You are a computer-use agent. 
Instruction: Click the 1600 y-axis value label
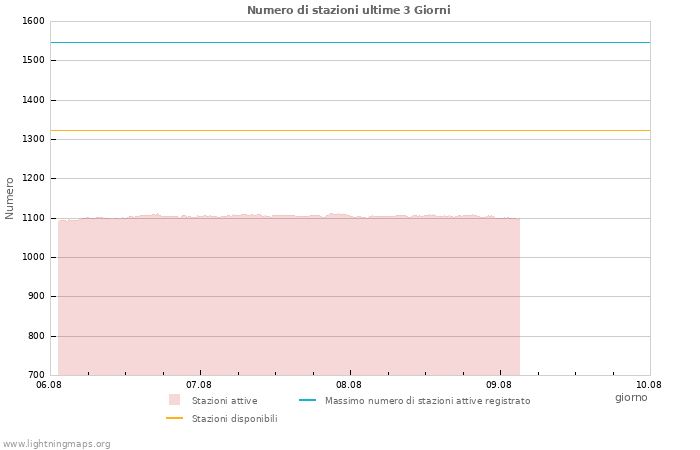coord(33,21)
